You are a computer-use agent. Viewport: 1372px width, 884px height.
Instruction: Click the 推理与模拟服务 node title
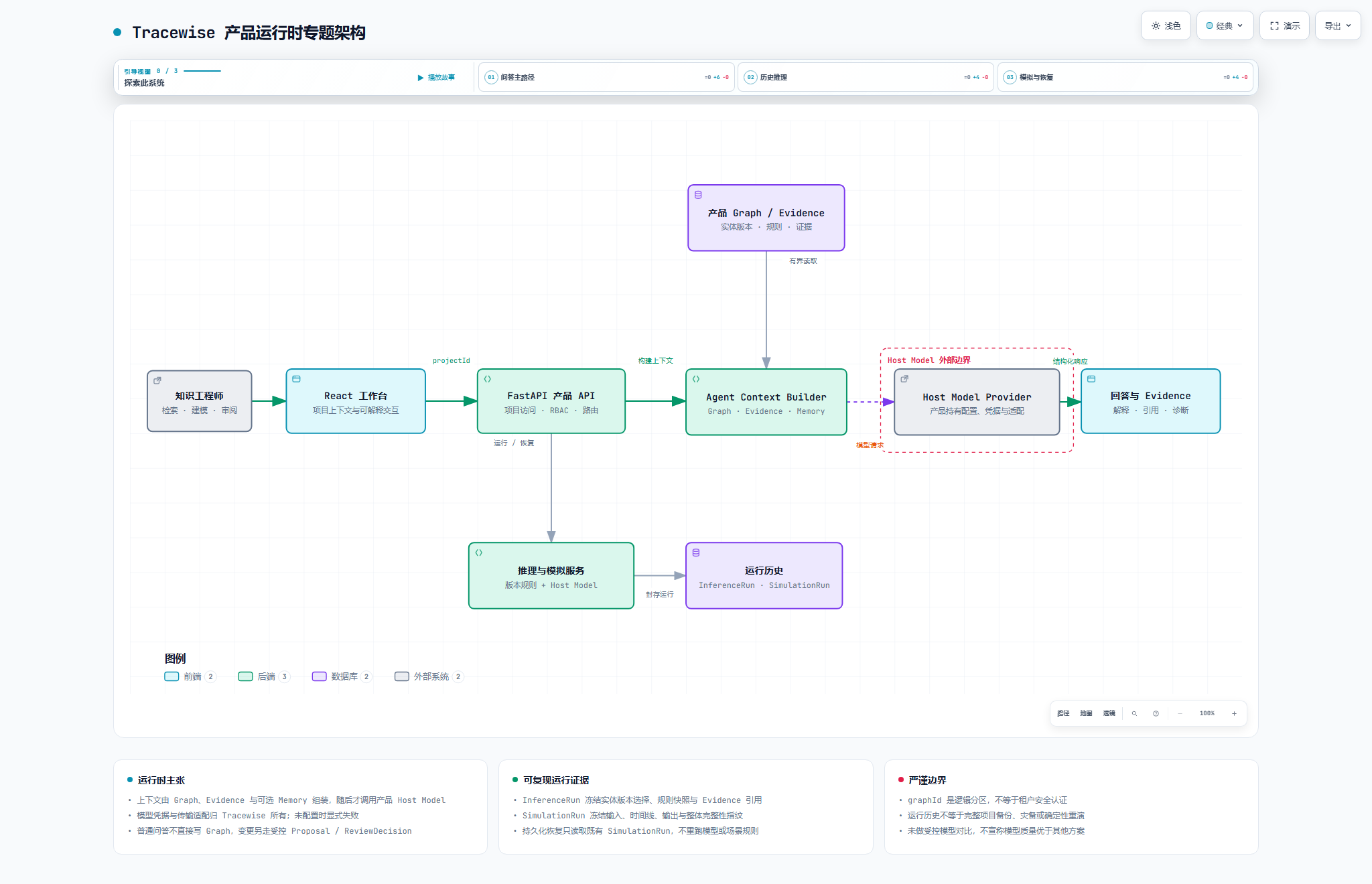551,571
